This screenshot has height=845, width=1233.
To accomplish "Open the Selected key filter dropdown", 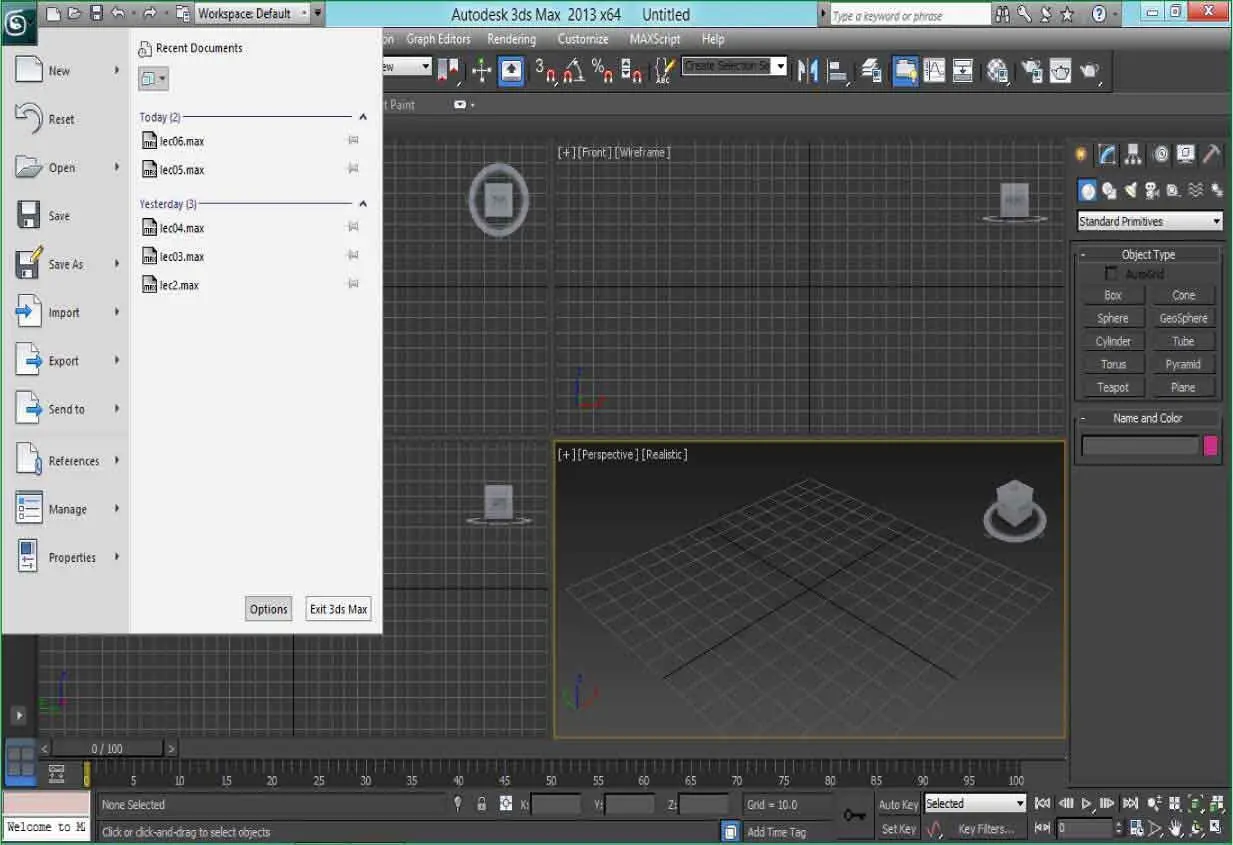I will (x=975, y=803).
